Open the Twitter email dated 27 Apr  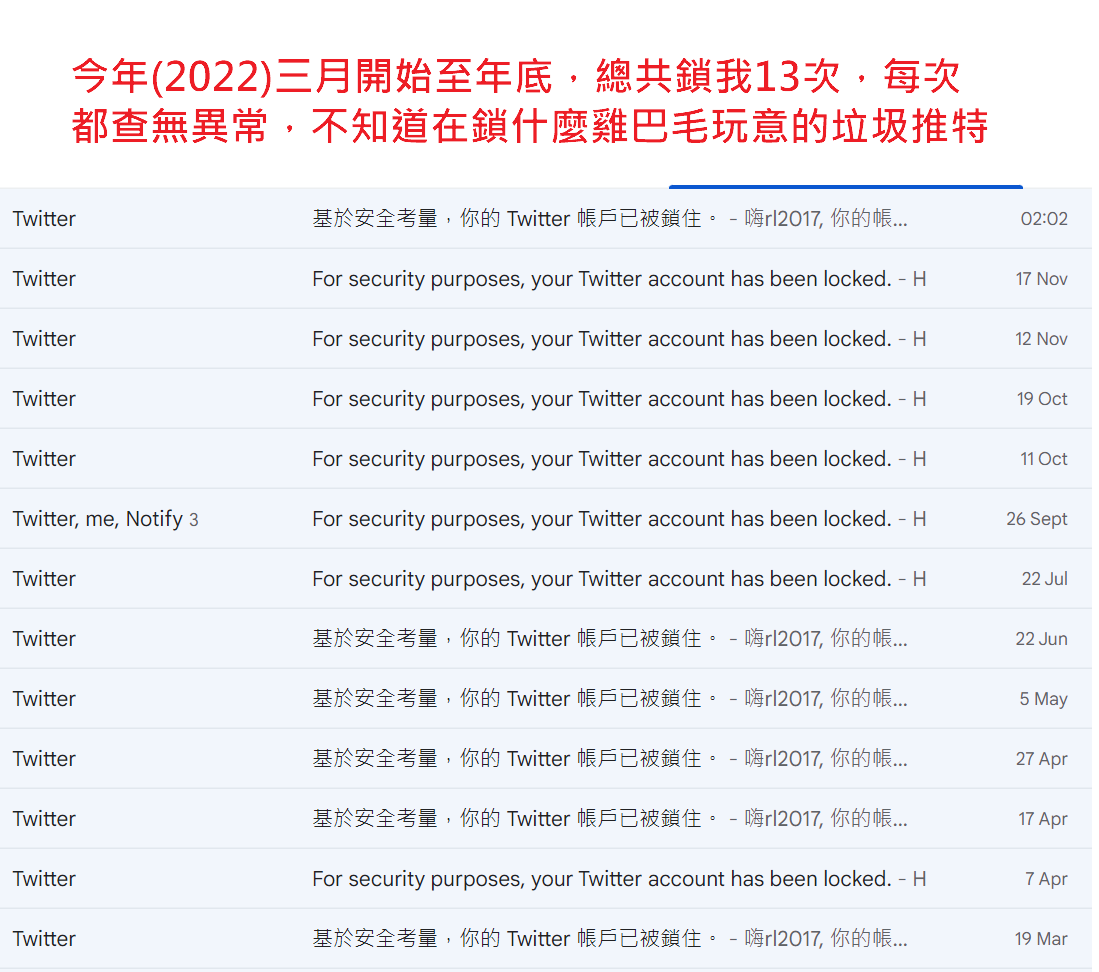546,759
